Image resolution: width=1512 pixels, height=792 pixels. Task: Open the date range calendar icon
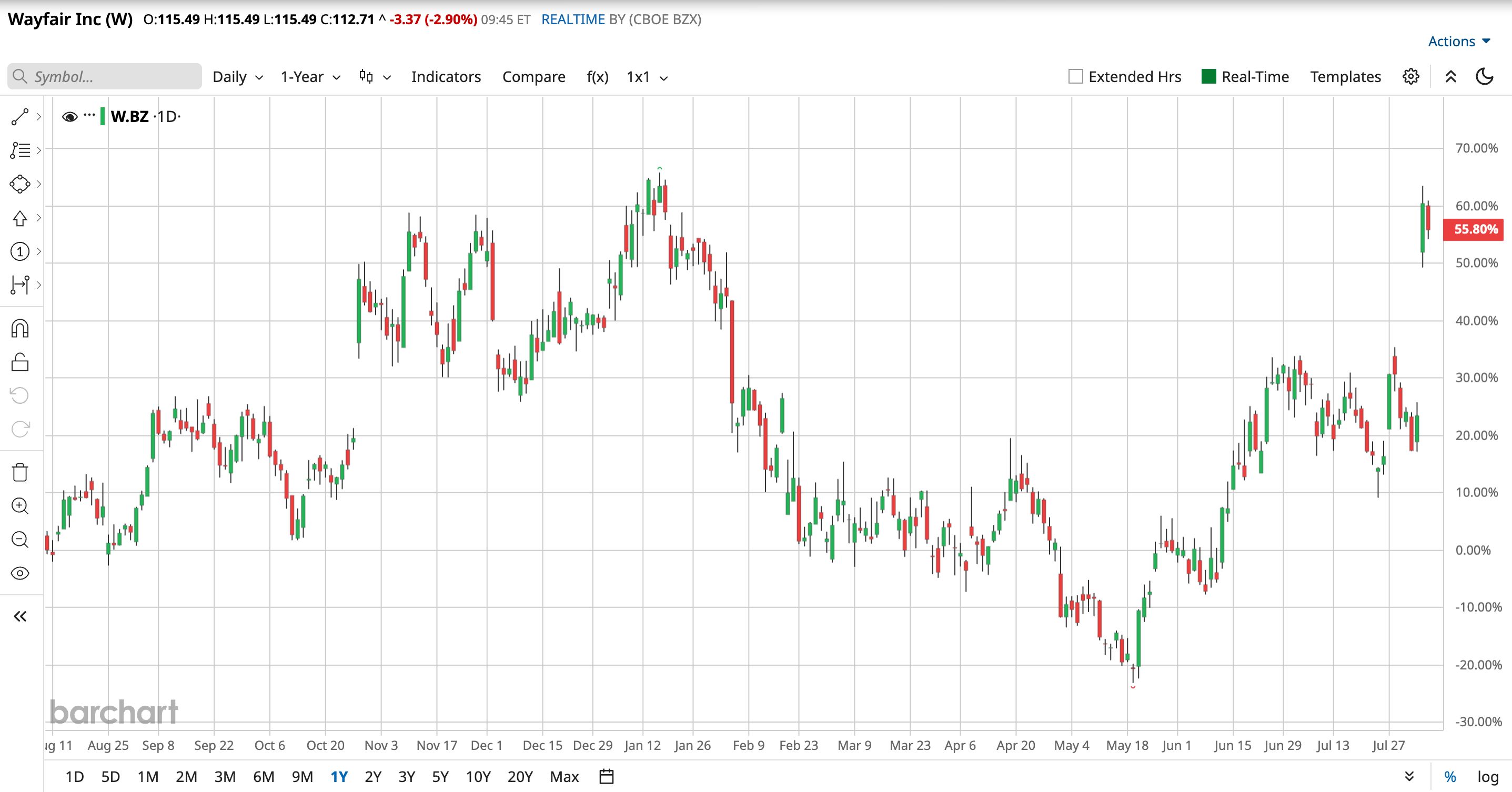point(607,777)
